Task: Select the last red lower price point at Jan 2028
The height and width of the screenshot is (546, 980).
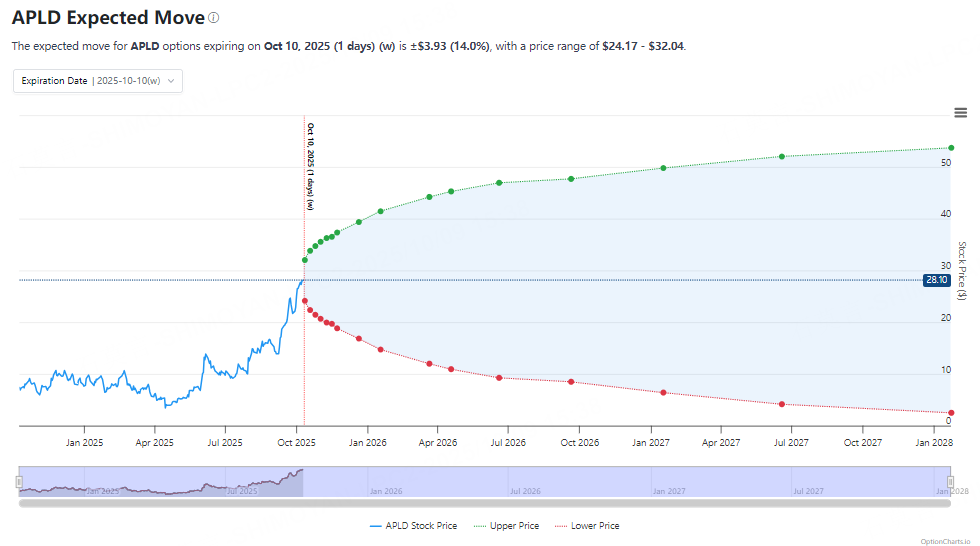Action: (x=951, y=413)
